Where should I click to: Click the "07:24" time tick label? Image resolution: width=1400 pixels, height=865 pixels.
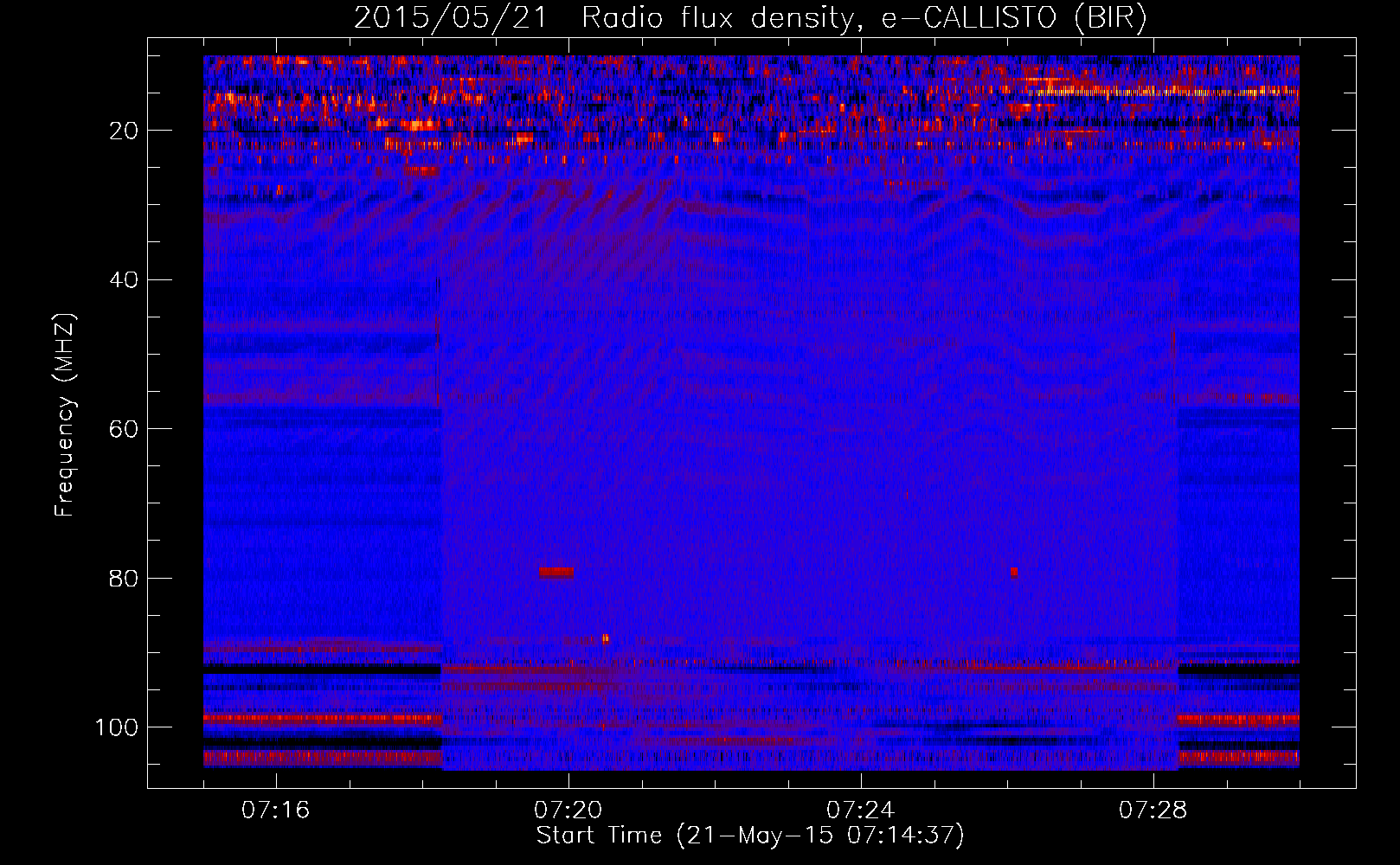[860, 810]
